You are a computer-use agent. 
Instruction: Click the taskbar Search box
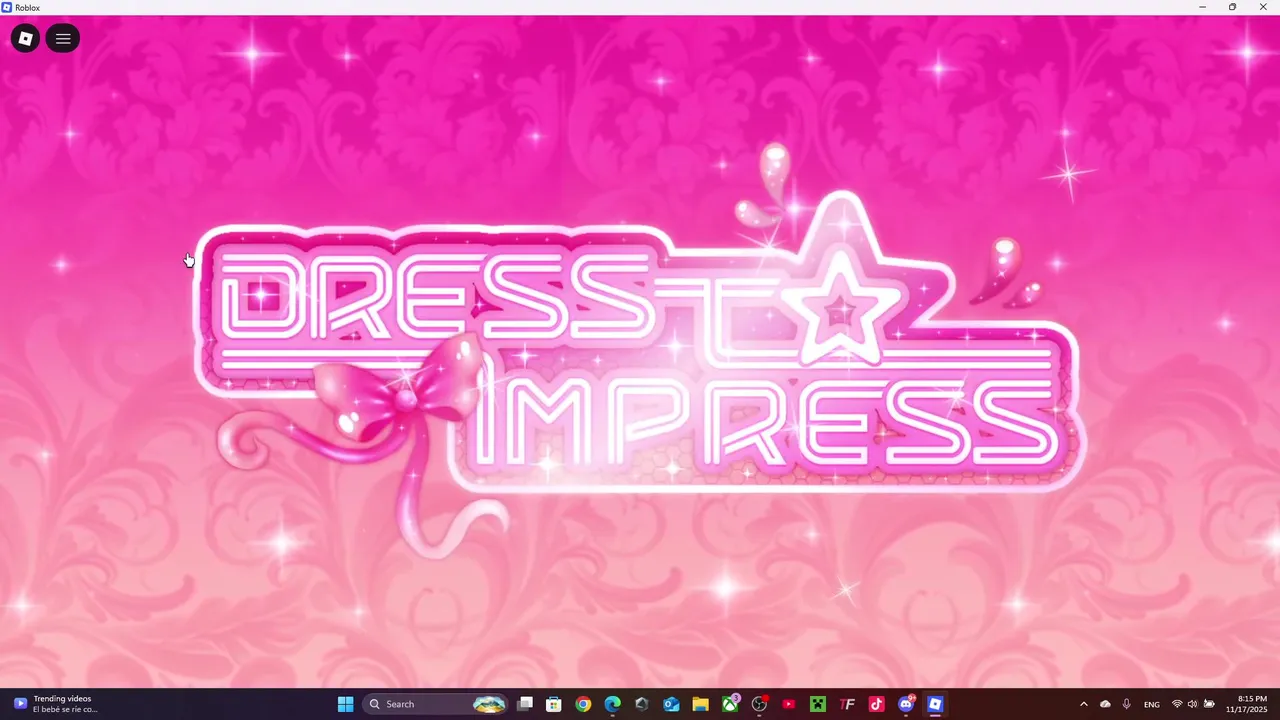pyautogui.click(x=436, y=704)
